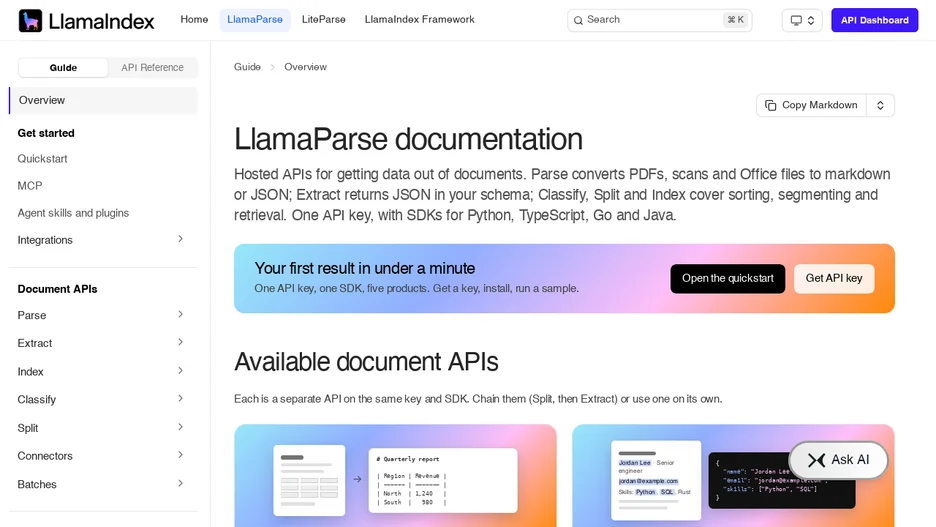936x527 pixels.
Task: Open Agent skills and plugins link
Action: pos(73,213)
